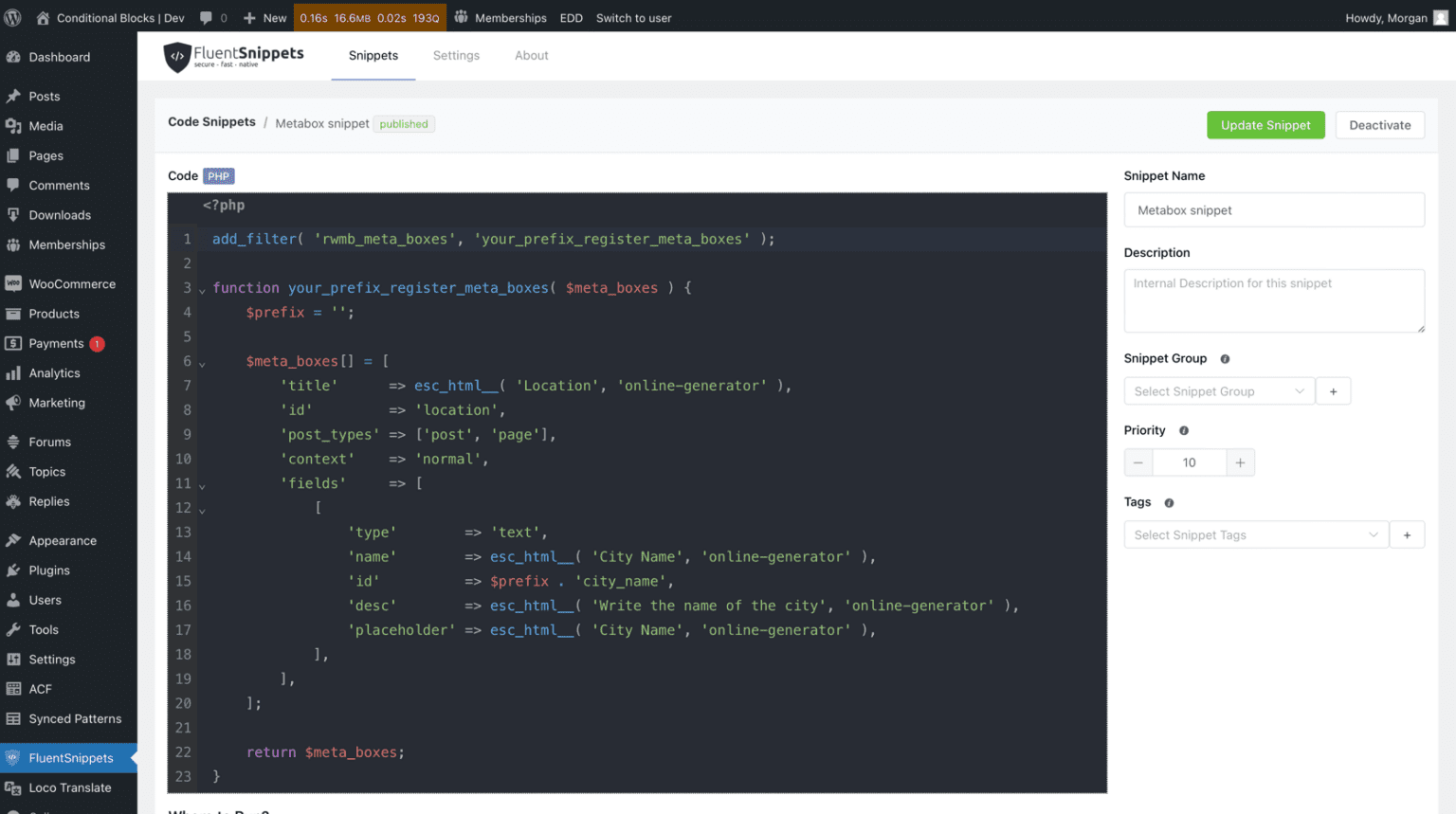Click the Description text area
This screenshot has width=1456, height=814.
pyautogui.click(x=1273, y=300)
